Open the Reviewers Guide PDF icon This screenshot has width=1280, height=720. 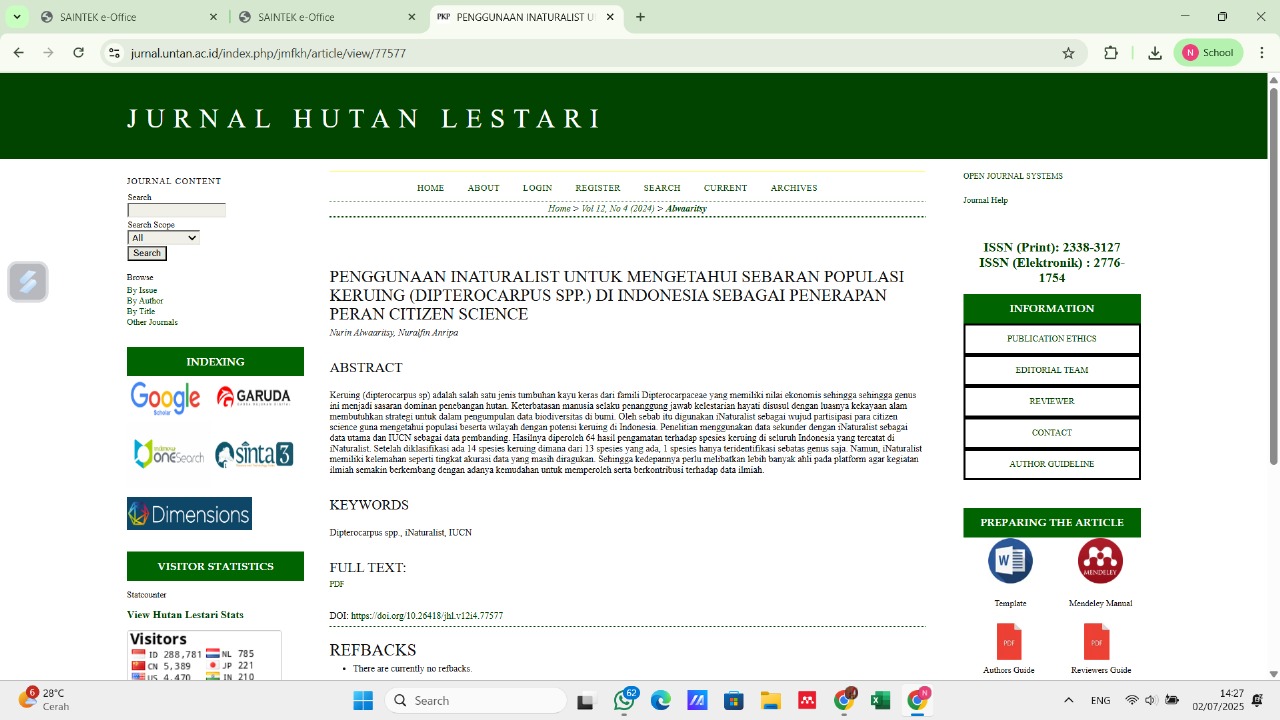click(1096, 642)
